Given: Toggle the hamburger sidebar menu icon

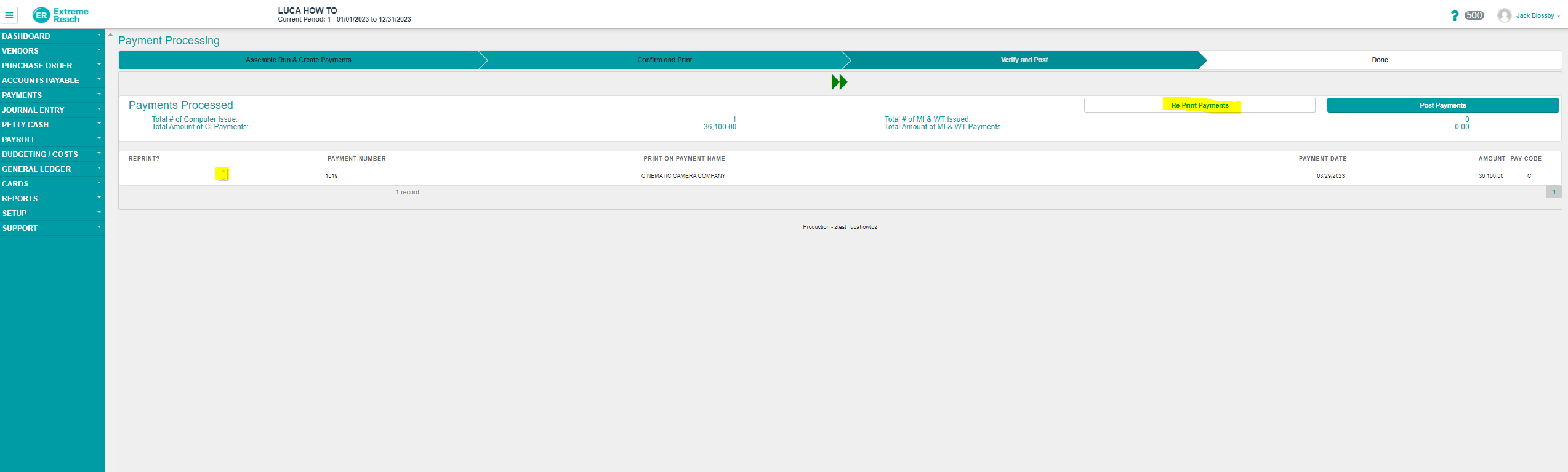Looking at the screenshot, I should pyautogui.click(x=9, y=15).
